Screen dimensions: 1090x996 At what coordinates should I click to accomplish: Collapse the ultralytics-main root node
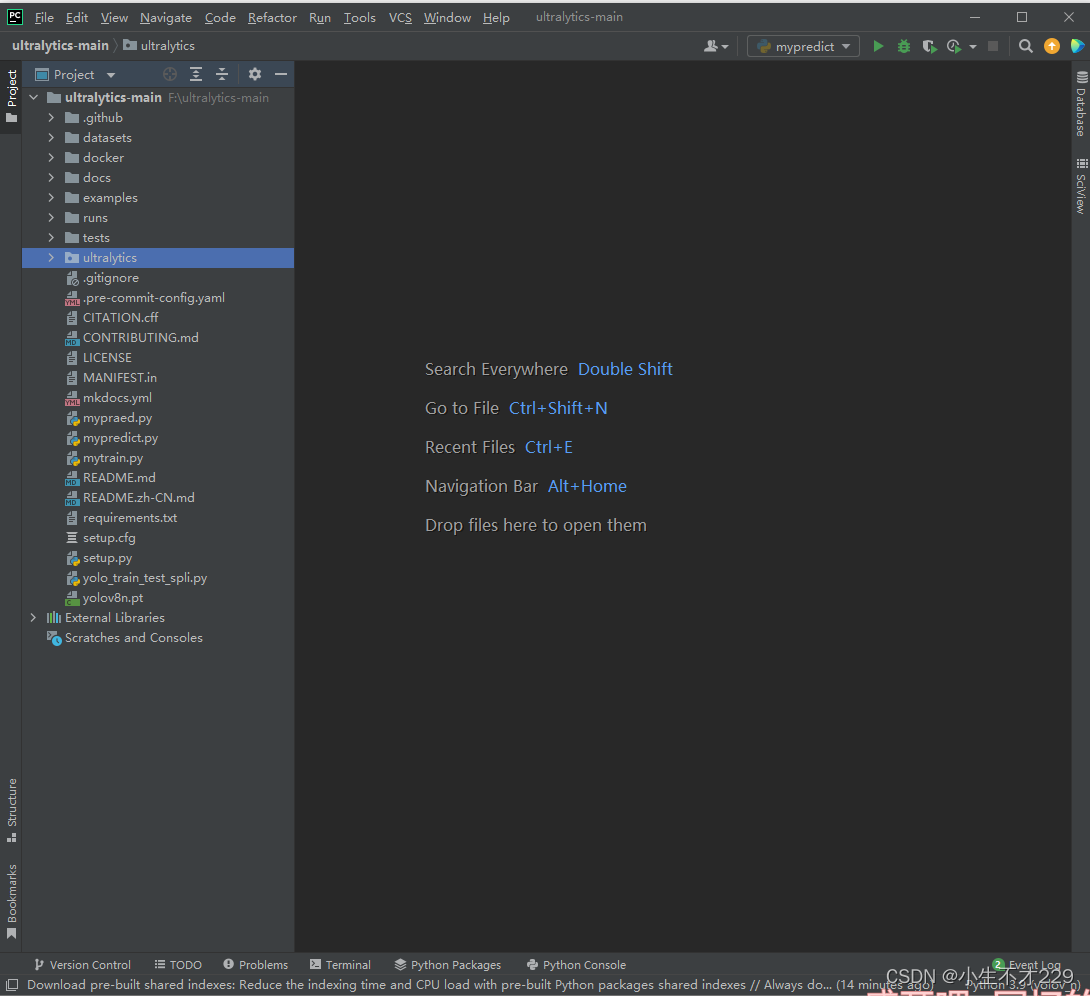[33, 98]
